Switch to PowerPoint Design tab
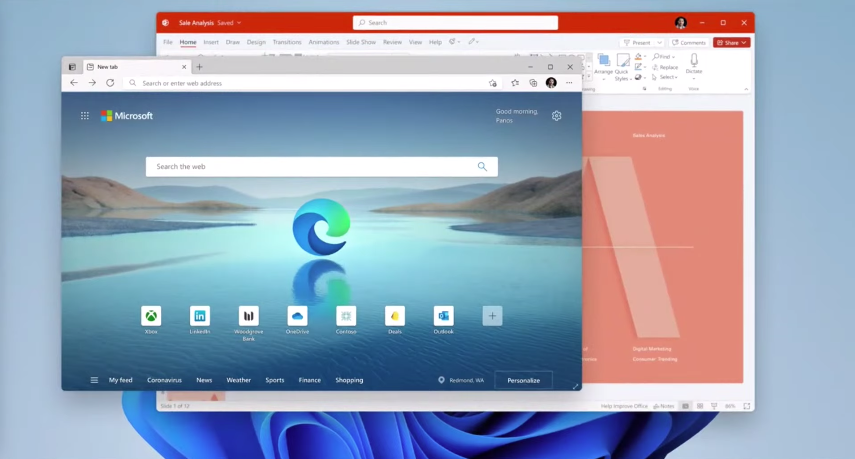Viewport: 855px width, 459px height. (x=256, y=42)
